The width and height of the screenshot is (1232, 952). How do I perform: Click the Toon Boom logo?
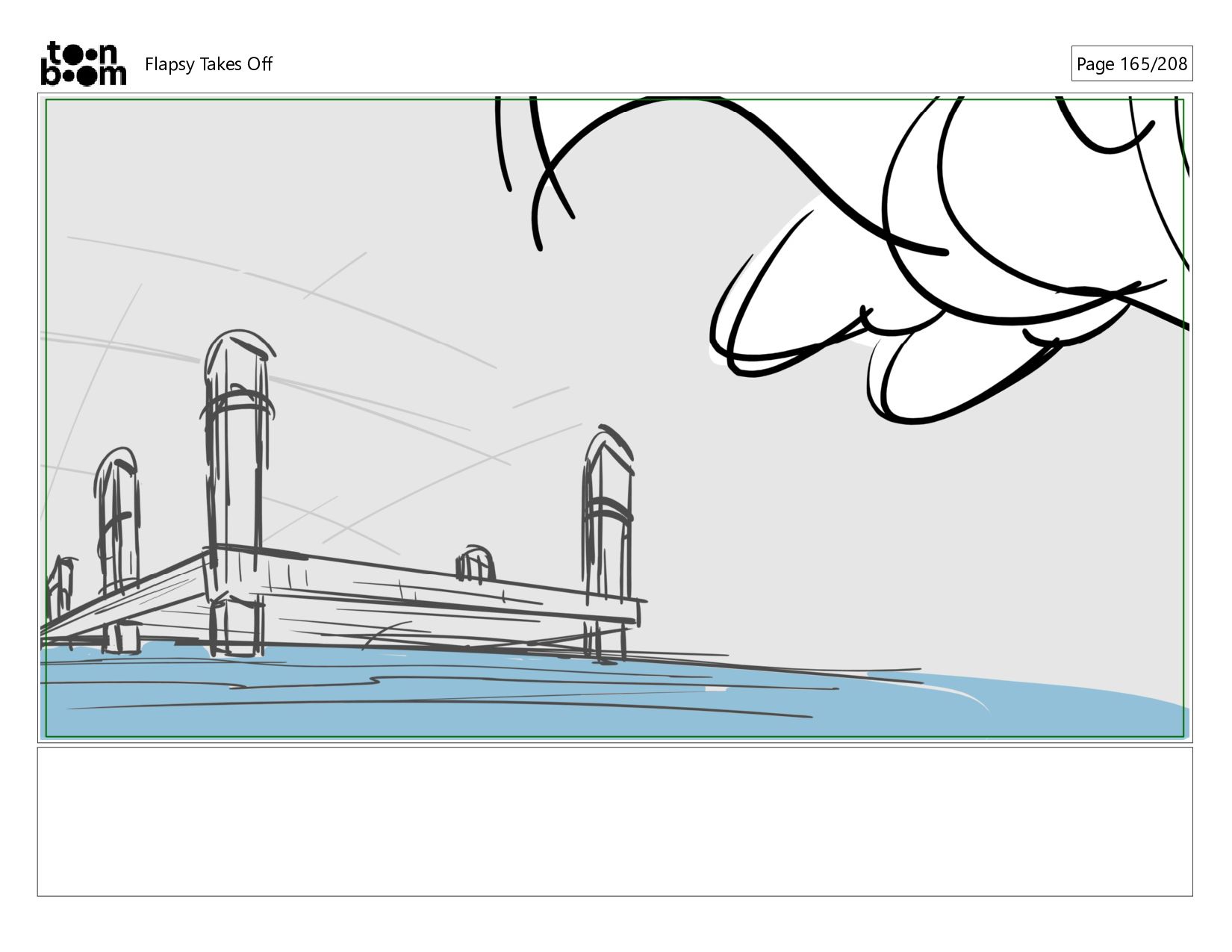pos(83,63)
